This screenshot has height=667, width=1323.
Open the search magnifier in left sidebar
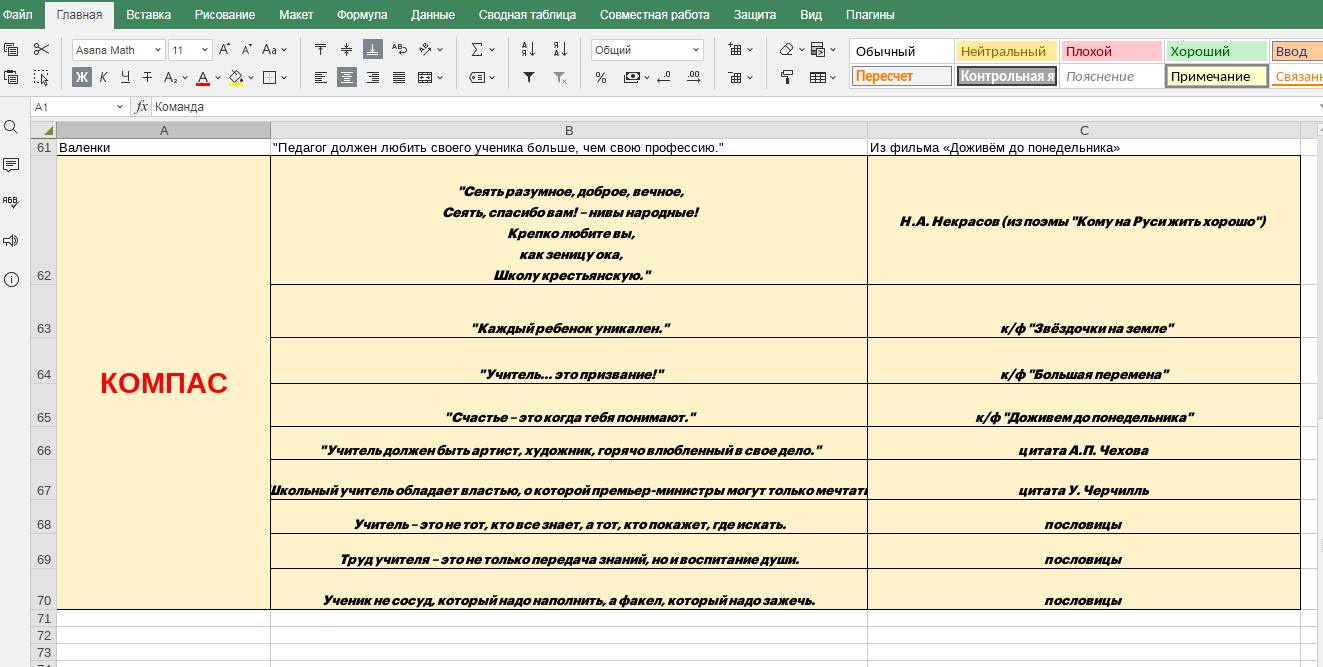[x=12, y=127]
